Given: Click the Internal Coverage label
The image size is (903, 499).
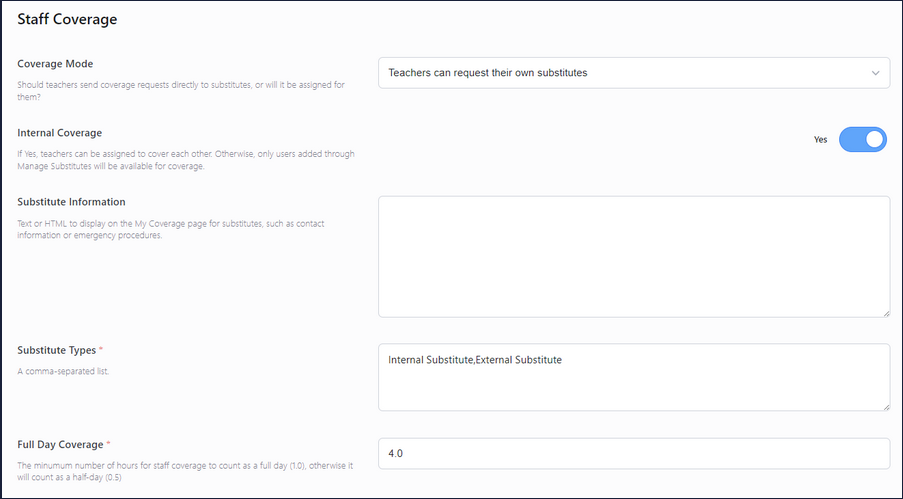Looking at the screenshot, I should tap(59, 132).
